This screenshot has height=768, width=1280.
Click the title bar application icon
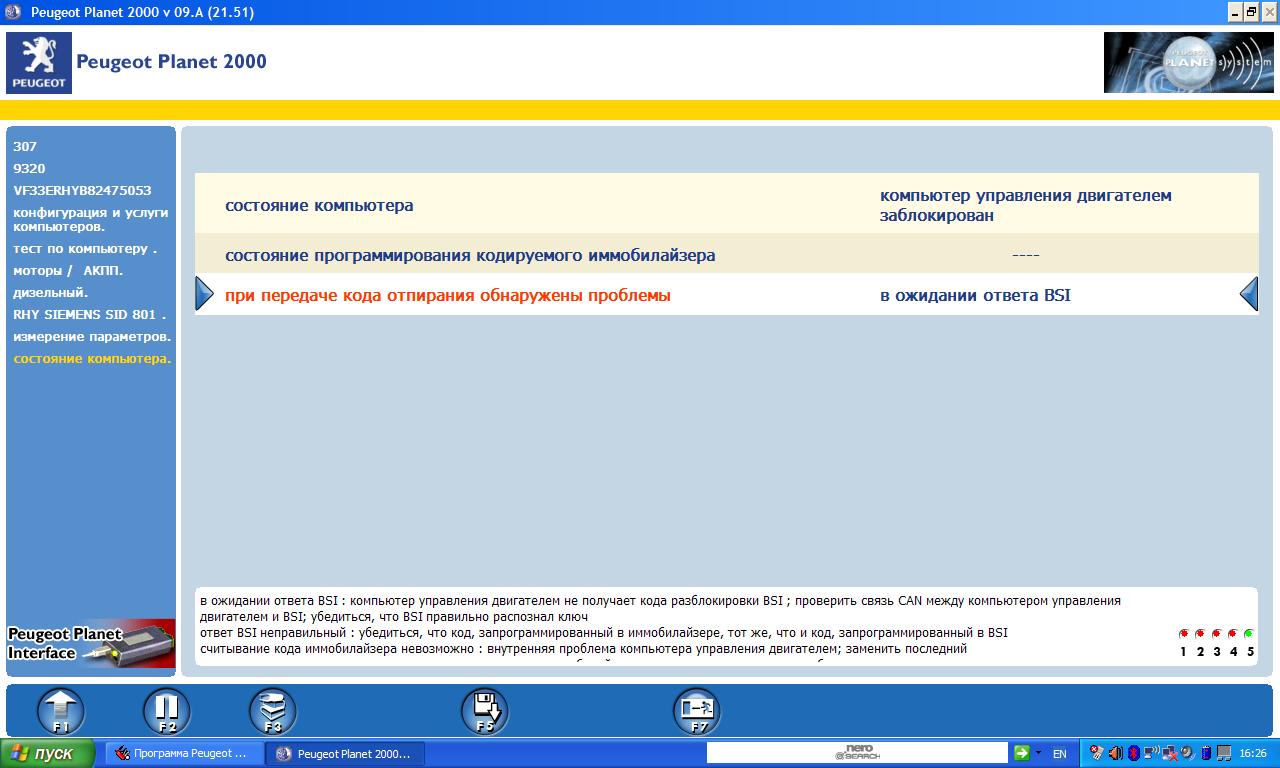pos(12,12)
